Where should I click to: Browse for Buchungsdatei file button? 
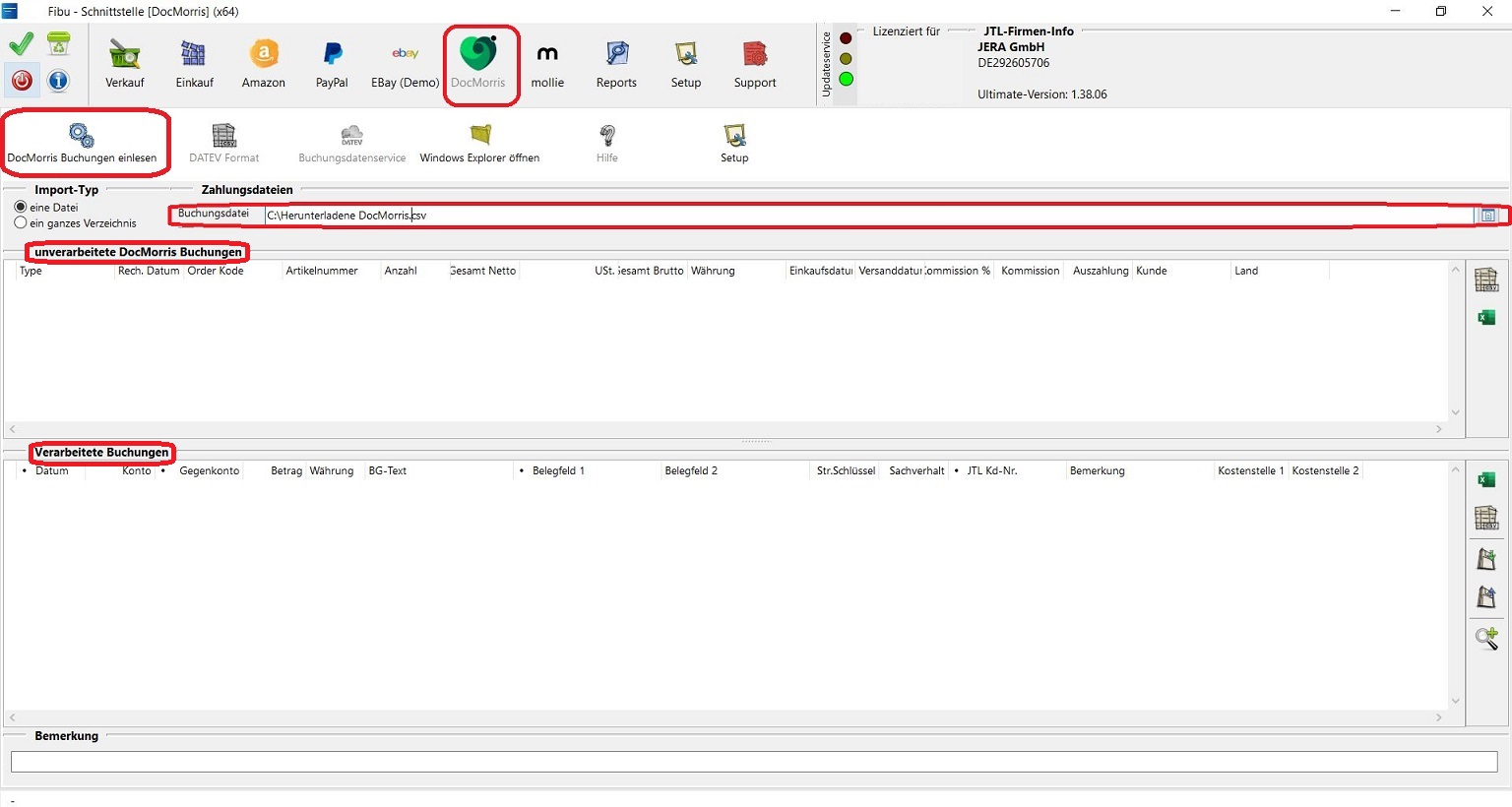pos(1487,216)
